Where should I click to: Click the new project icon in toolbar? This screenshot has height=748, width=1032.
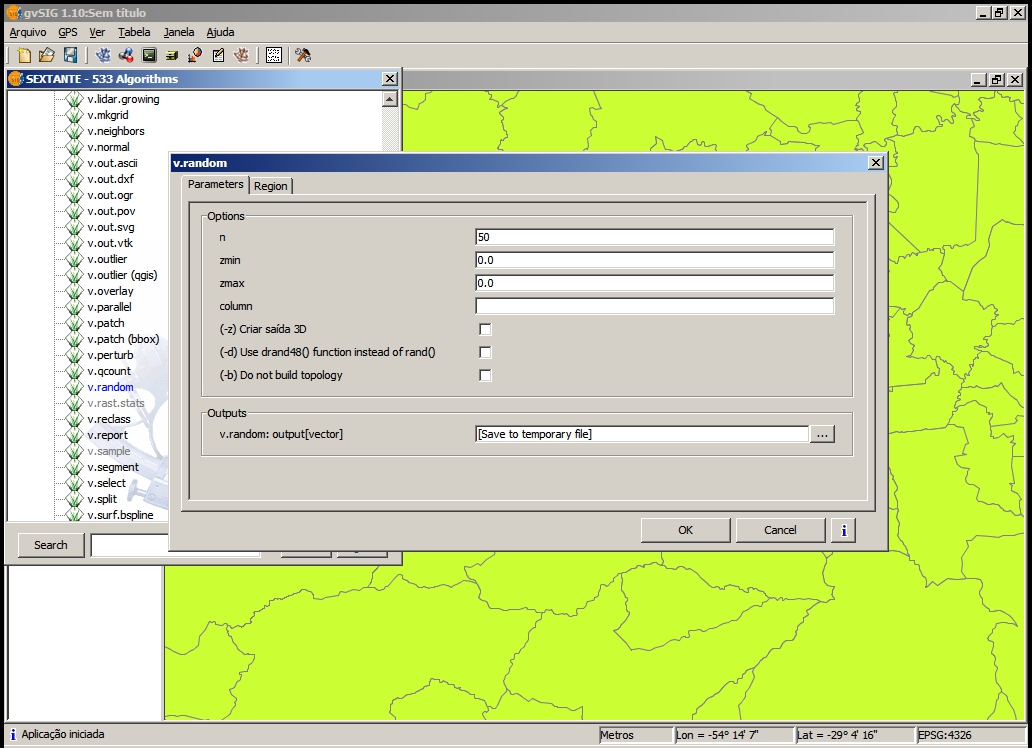pyautogui.click(x=24, y=55)
